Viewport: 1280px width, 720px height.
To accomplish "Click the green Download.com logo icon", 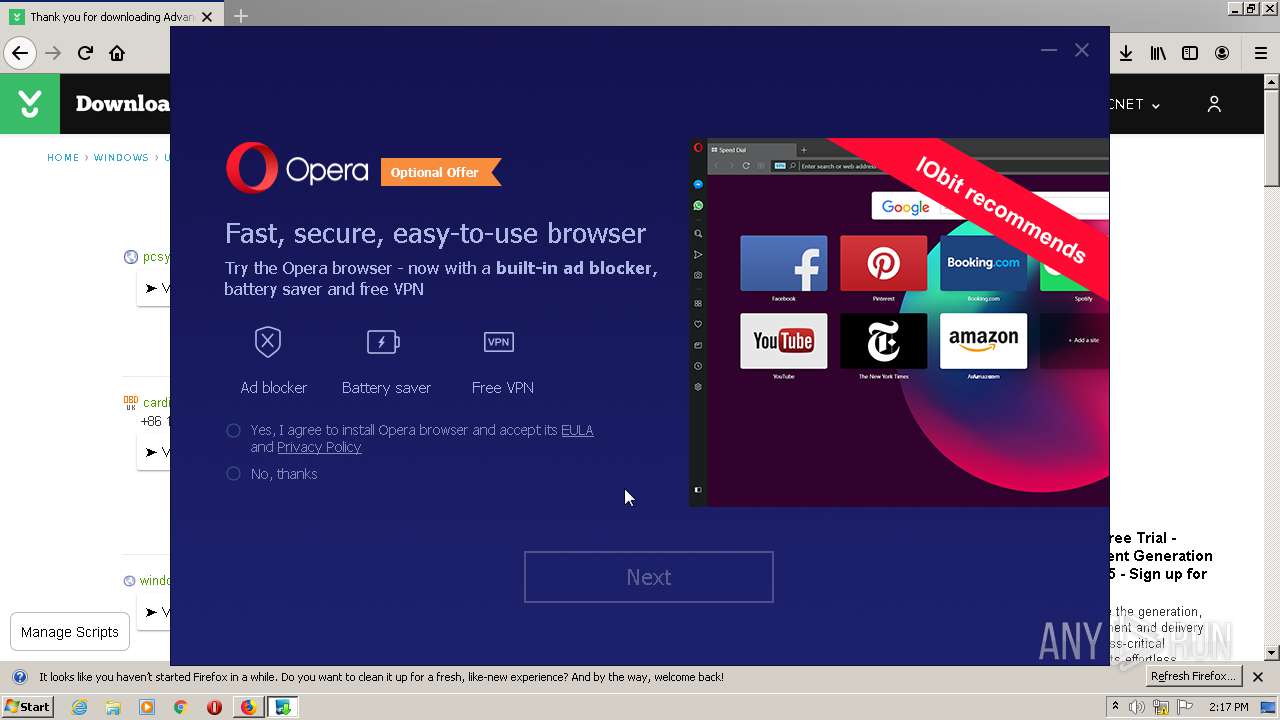I will (x=30, y=104).
